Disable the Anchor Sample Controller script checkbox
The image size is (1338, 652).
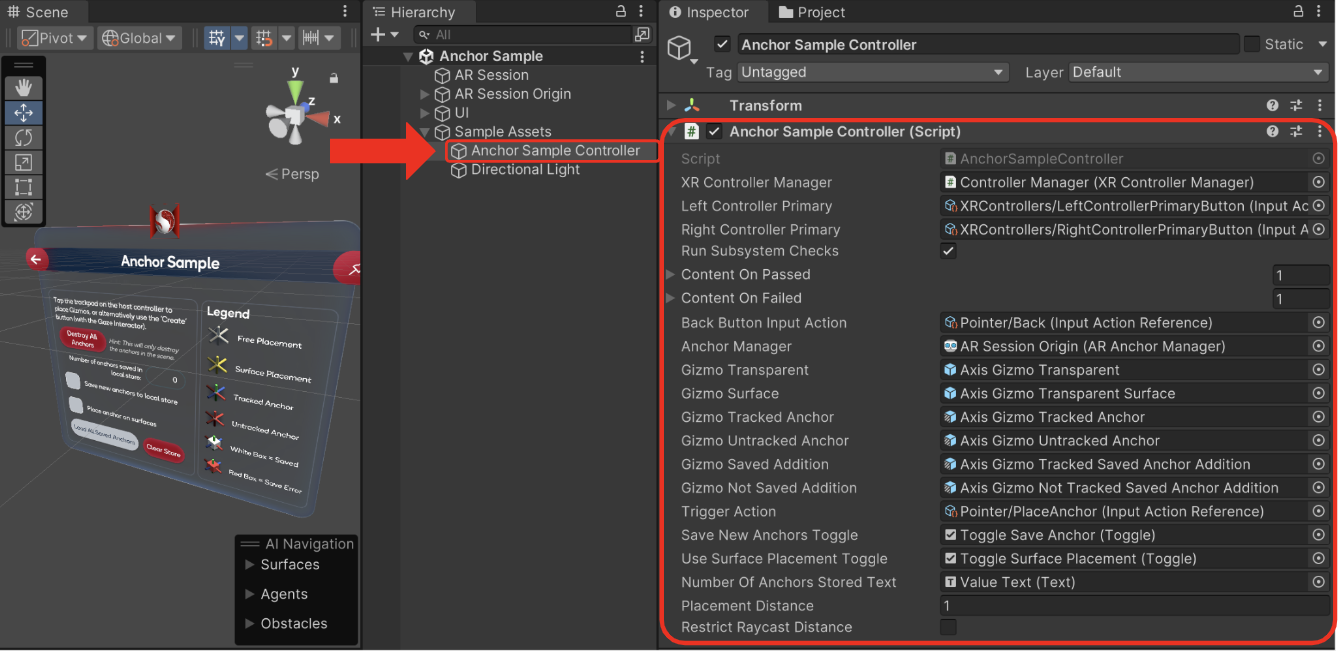[714, 131]
